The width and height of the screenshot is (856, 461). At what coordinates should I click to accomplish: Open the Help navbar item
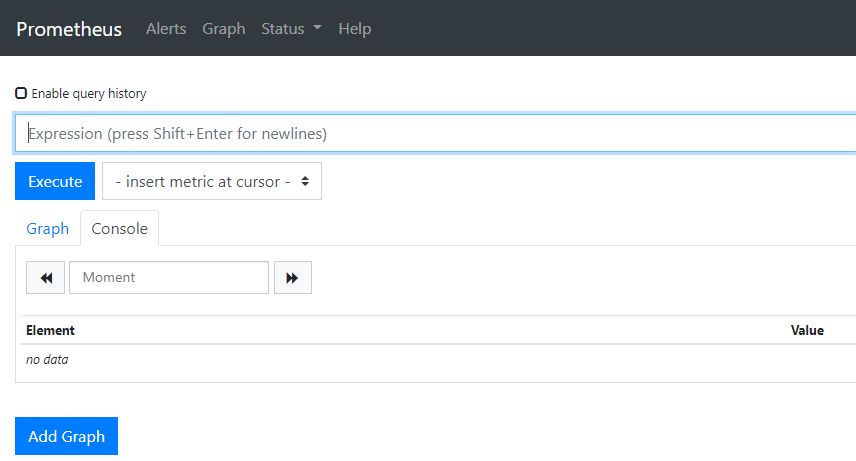354,29
